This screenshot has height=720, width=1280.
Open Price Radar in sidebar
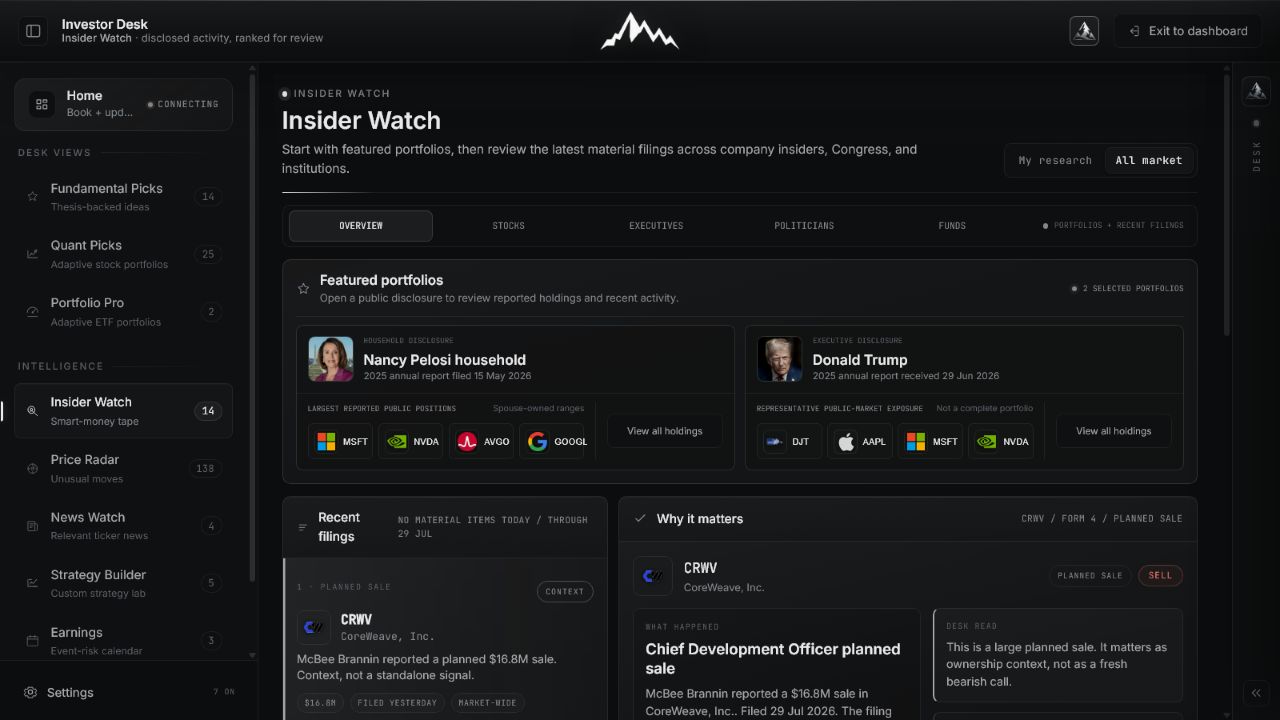(x=123, y=468)
